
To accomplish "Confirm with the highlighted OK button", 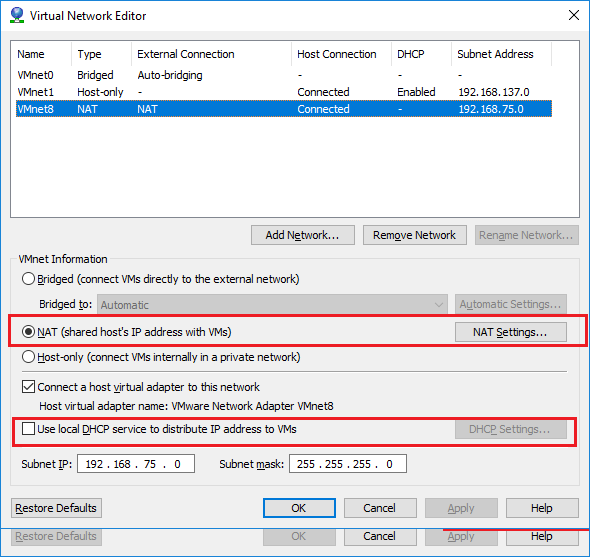I will point(299,508).
